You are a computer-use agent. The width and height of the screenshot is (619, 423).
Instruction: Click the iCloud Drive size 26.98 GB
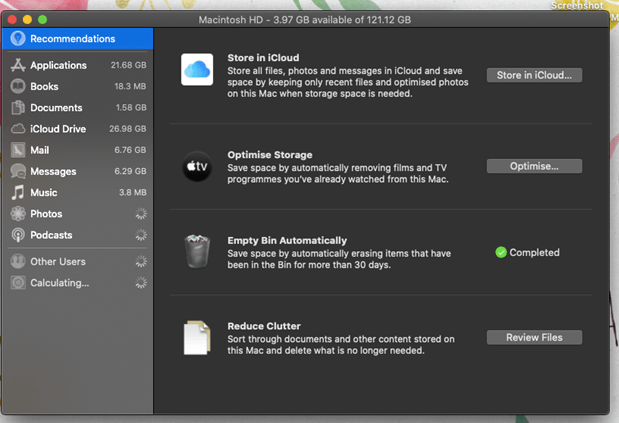[x=128, y=129]
